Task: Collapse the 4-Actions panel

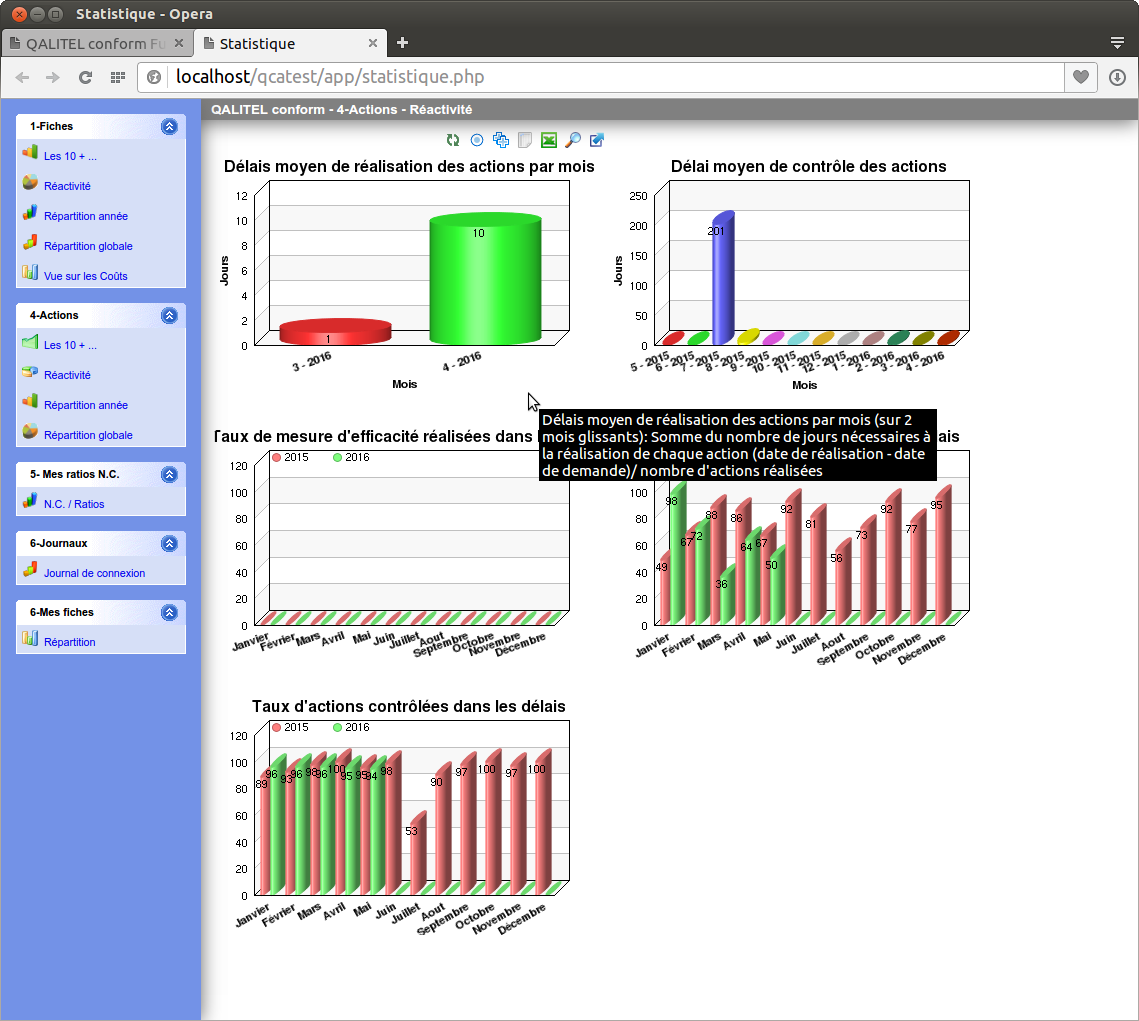Action: point(170,314)
